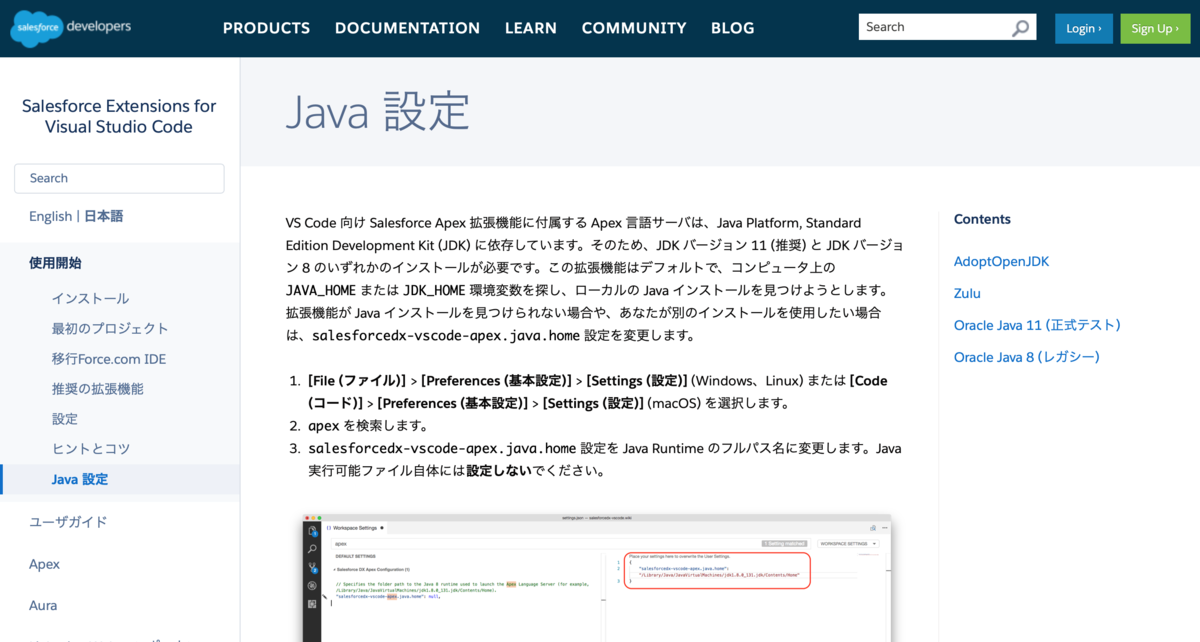Screen dimensions: 1200x642
Task: Click the sidebar Search input field
Action: 119,178
